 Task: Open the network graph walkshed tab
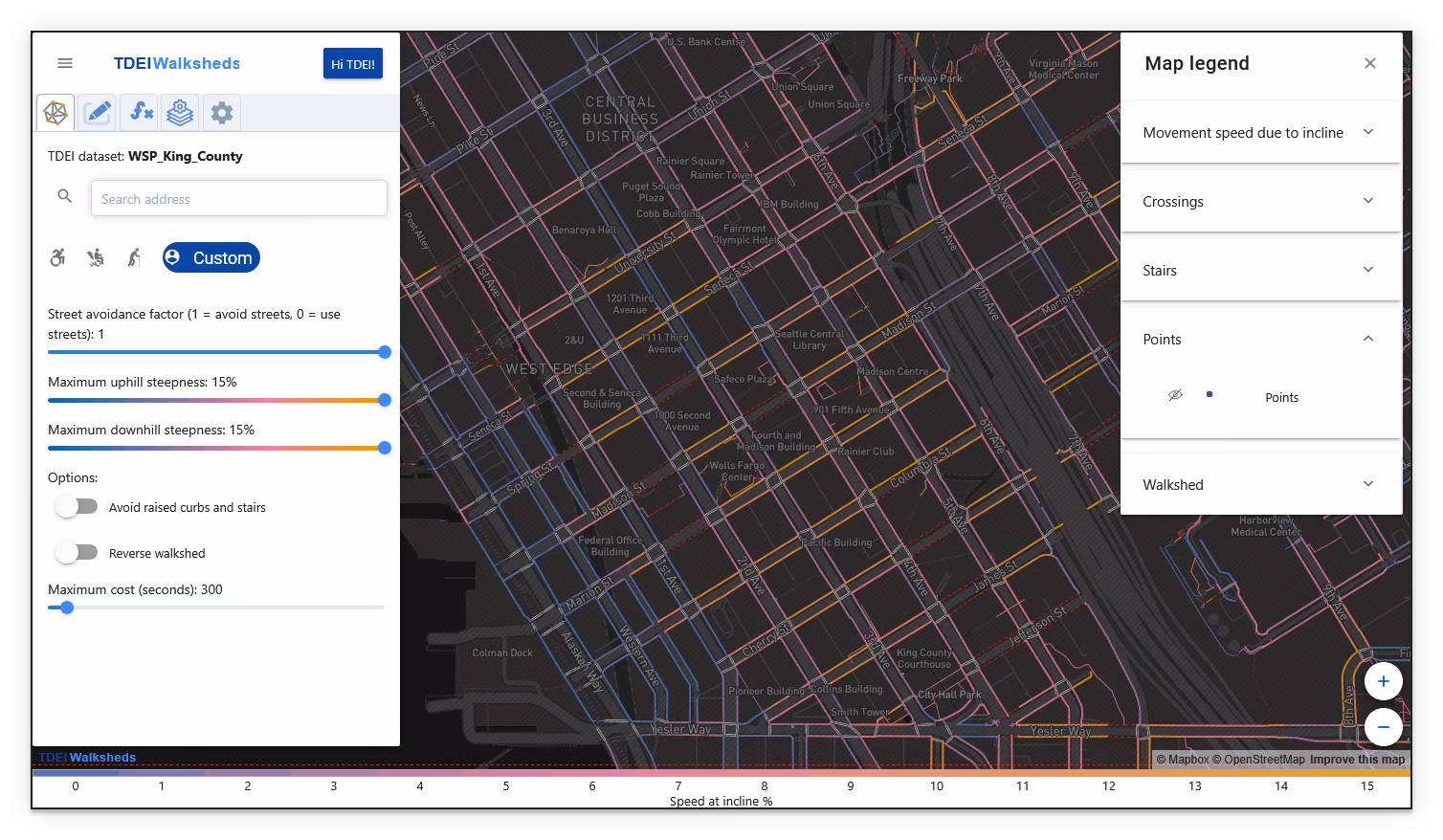coord(55,113)
